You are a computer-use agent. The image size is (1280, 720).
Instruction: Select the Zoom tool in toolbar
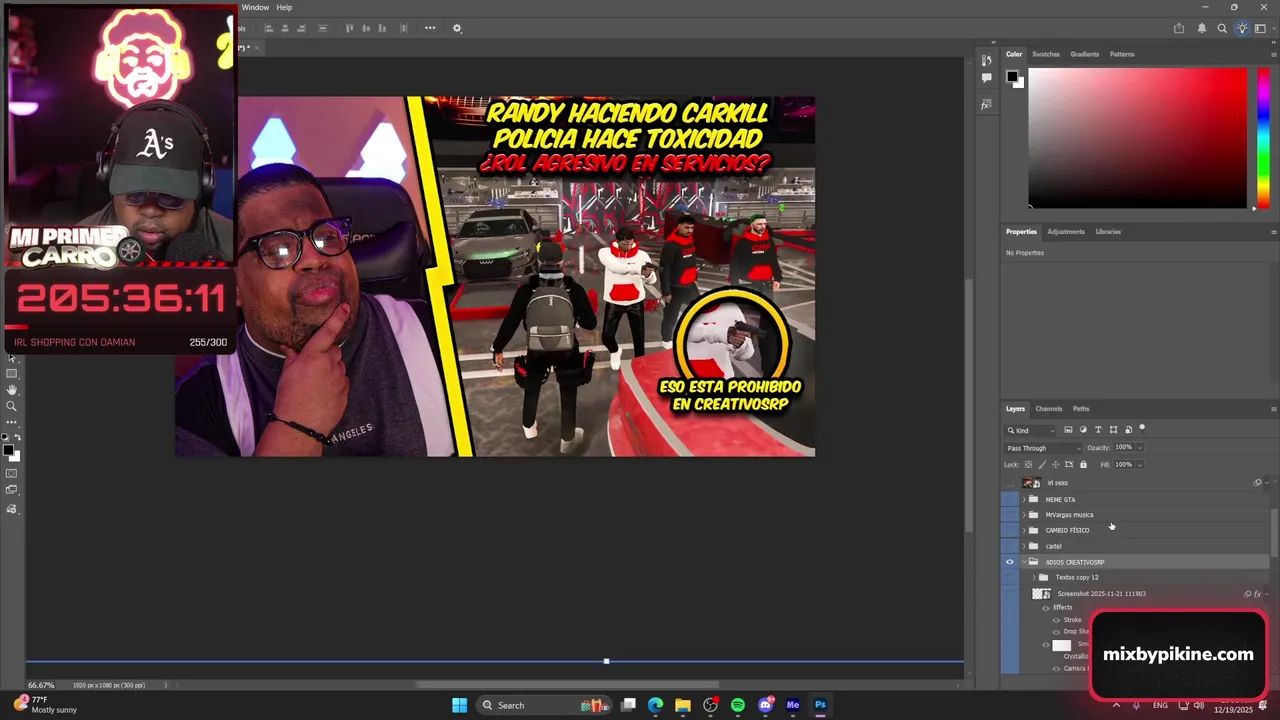pyautogui.click(x=12, y=406)
